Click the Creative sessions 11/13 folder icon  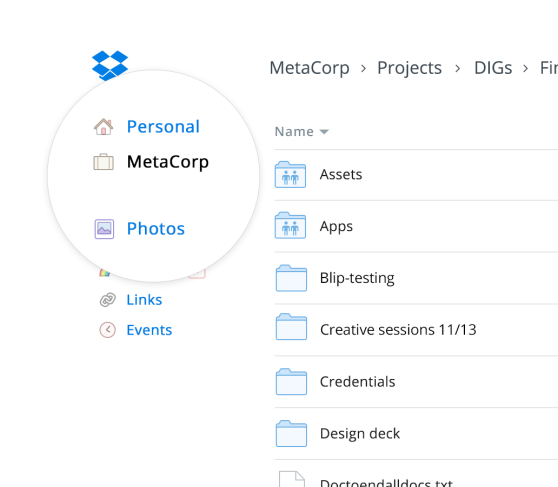click(x=291, y=326)
